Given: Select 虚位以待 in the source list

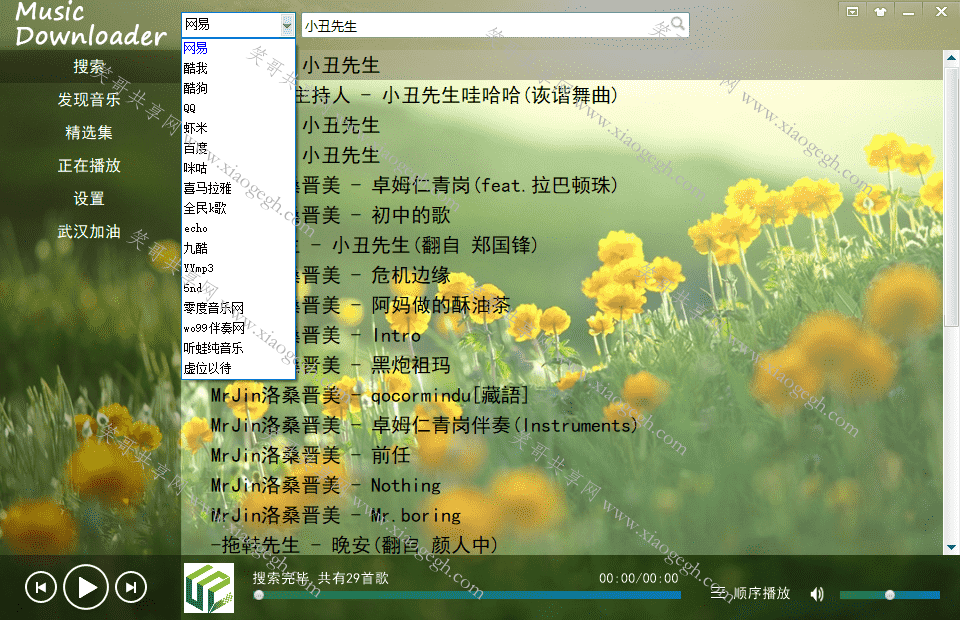Looking at the screenshot, I should 239,368.
